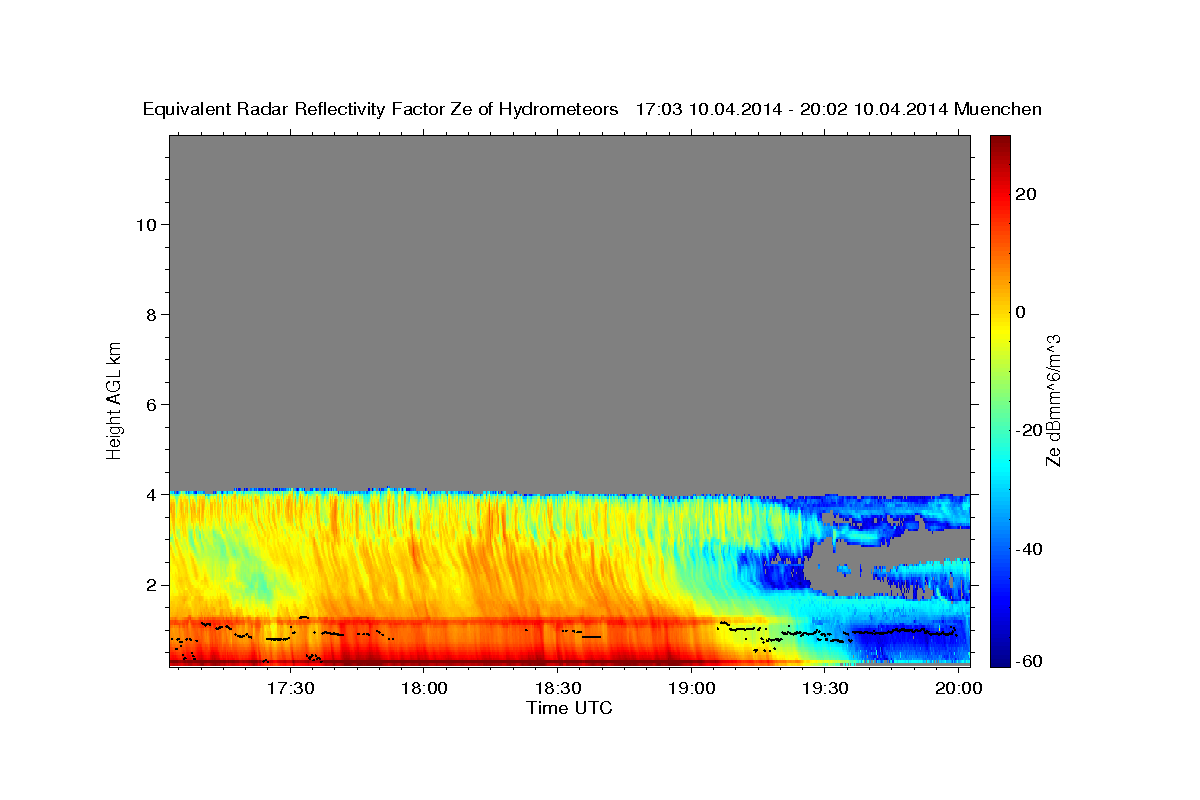The width and height of the screenshot is (1200, 800).
Task: Click the dark red top of the colorbar
Action: 999,142
